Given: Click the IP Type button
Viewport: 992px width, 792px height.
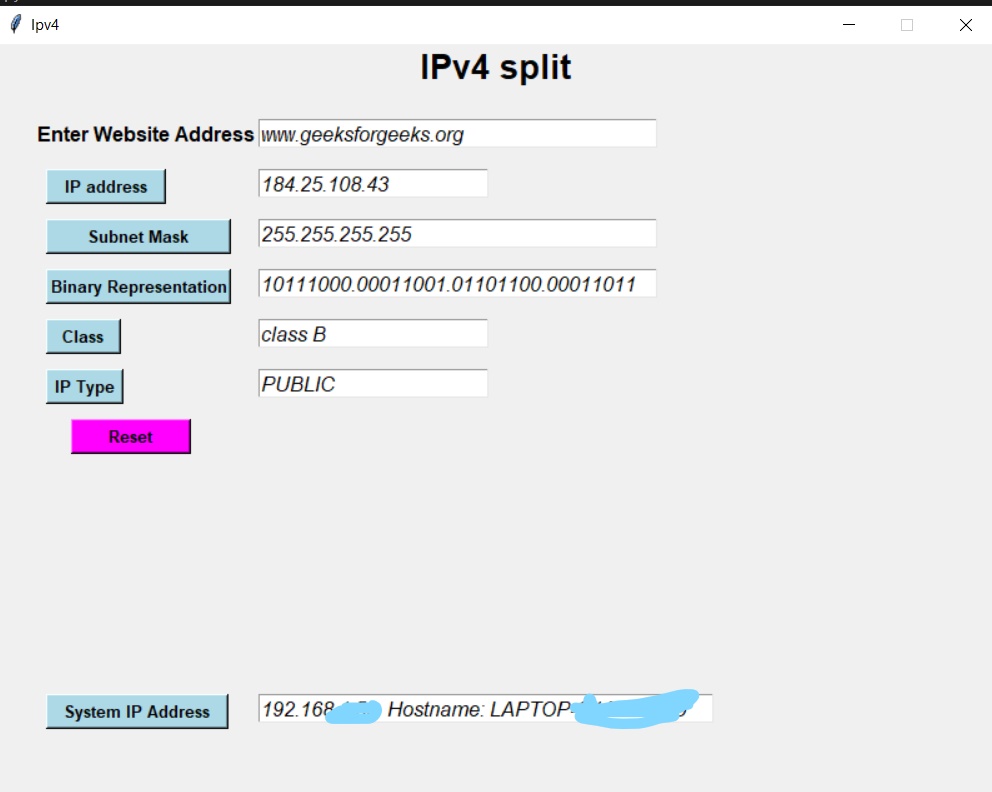Looking at the screenshot, I should tap(84, 387).
